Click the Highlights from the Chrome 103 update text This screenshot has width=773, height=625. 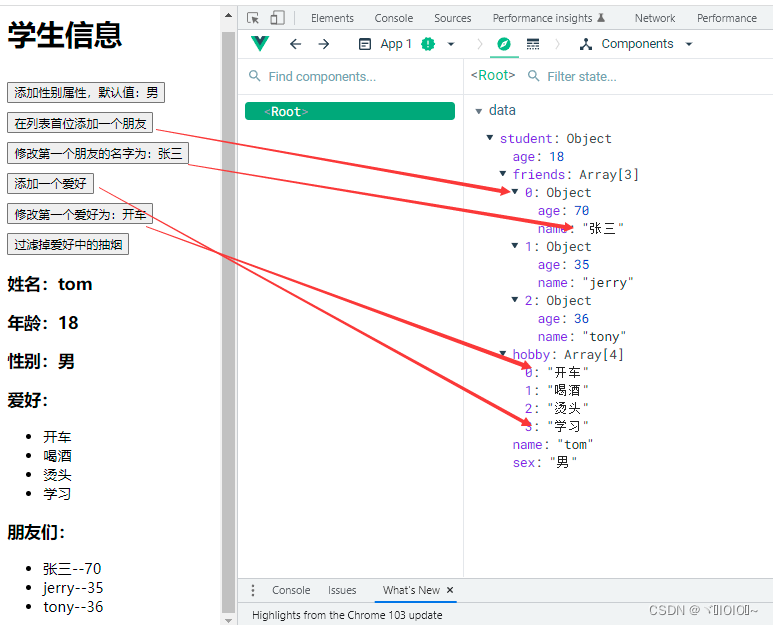click(347, 615)
